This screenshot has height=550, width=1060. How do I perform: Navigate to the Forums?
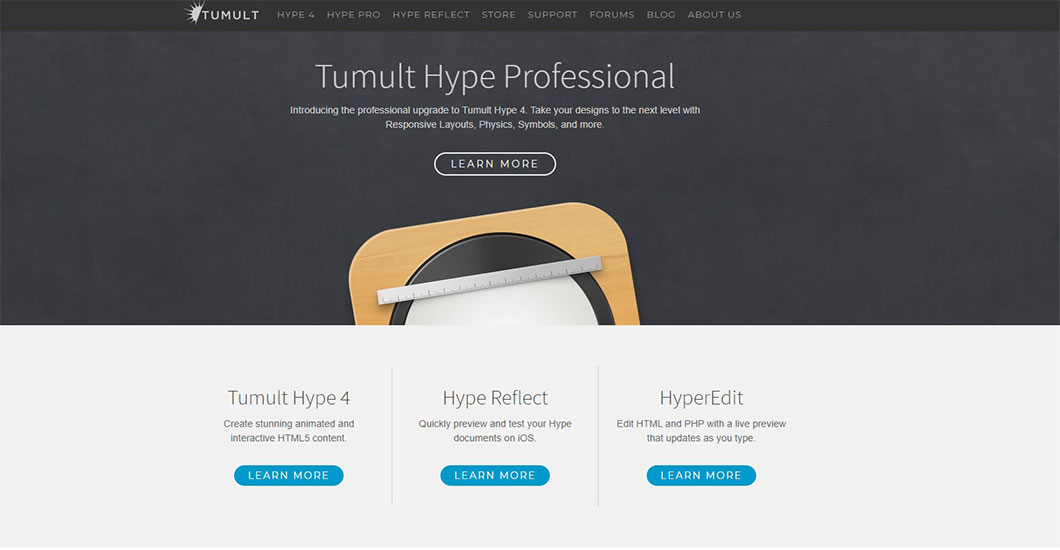point(612,15)
